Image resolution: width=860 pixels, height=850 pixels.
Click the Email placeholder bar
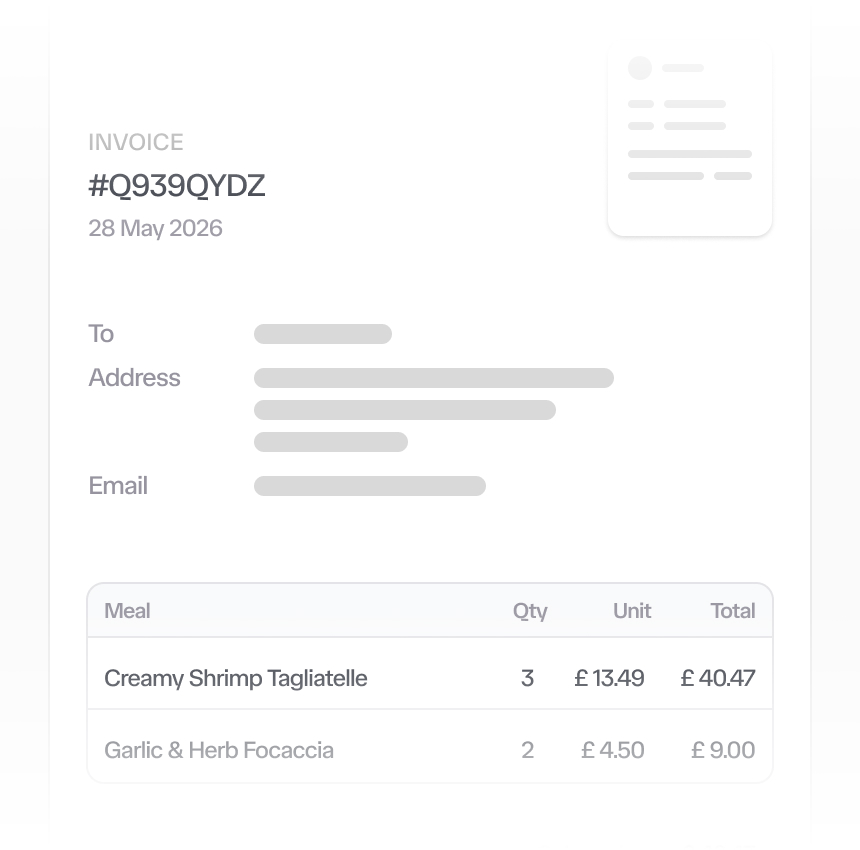(x=370, y=486)
